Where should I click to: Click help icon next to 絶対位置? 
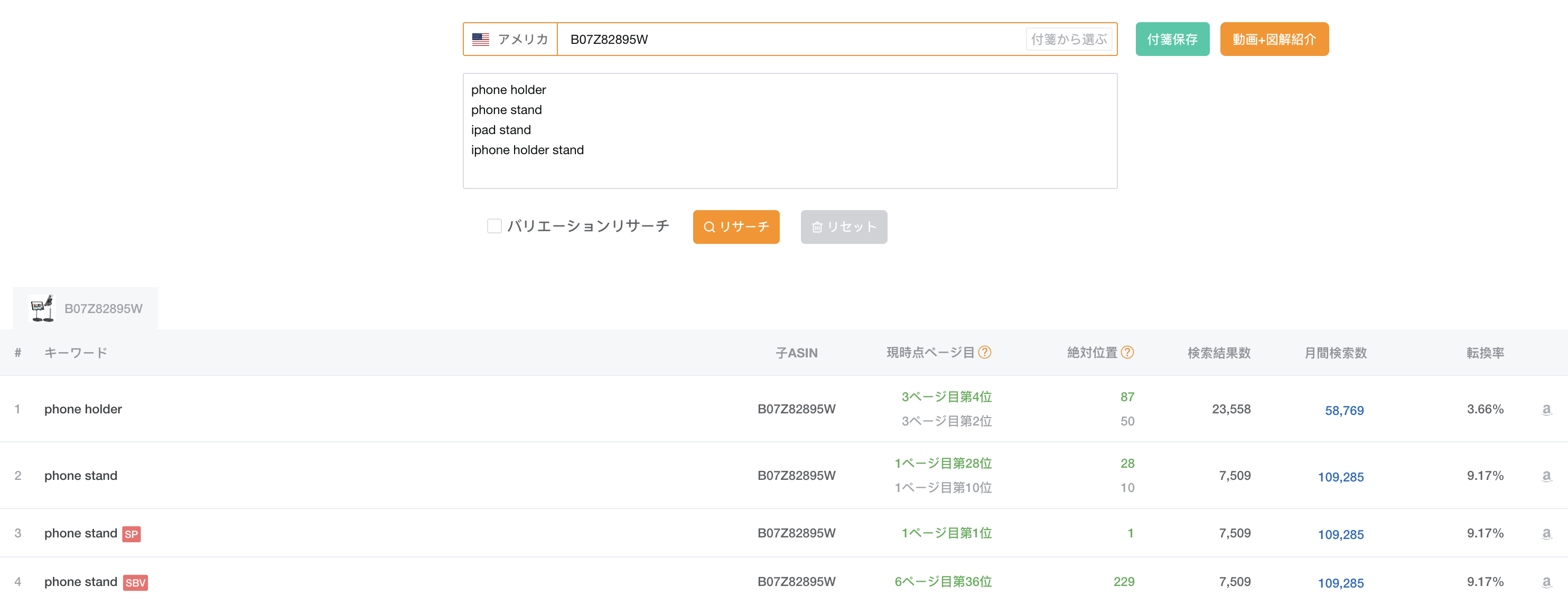(x=1127, y=352)
